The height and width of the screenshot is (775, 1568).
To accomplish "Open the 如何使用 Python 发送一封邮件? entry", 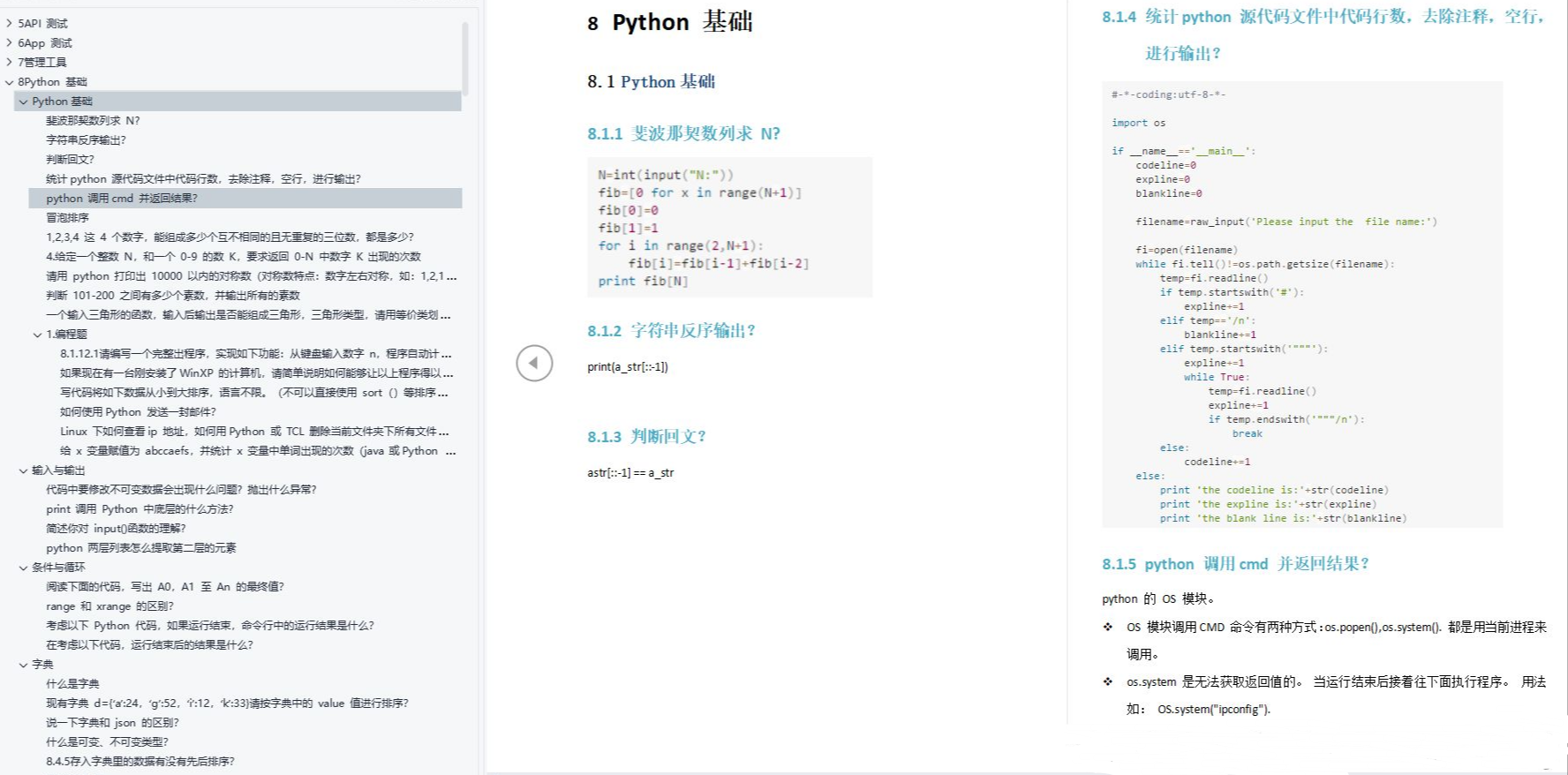I will click(138, 412).
